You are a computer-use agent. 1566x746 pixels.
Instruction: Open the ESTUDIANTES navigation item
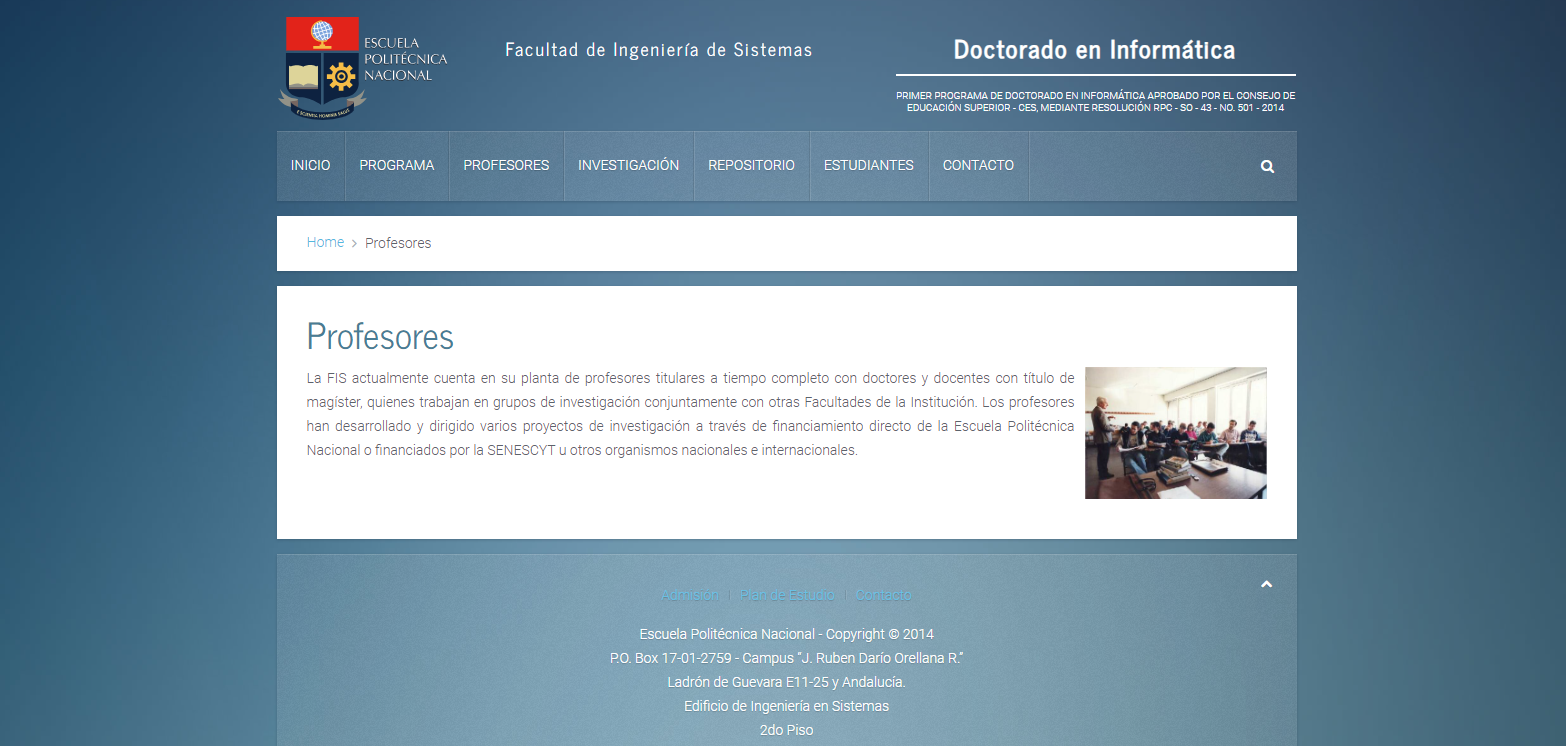tap(868, 166)
